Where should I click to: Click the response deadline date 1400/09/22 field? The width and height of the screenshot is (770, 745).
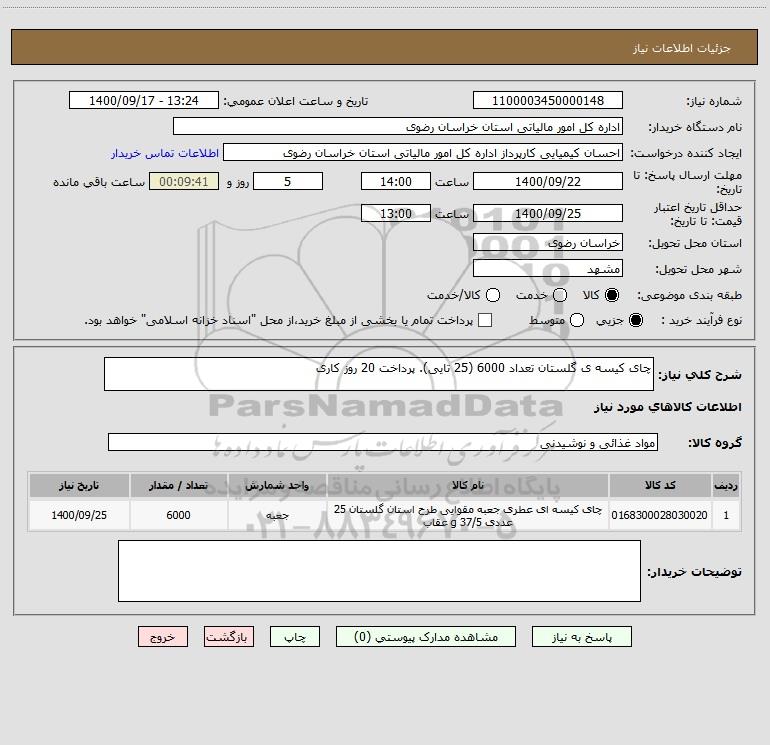coord(548,181)
